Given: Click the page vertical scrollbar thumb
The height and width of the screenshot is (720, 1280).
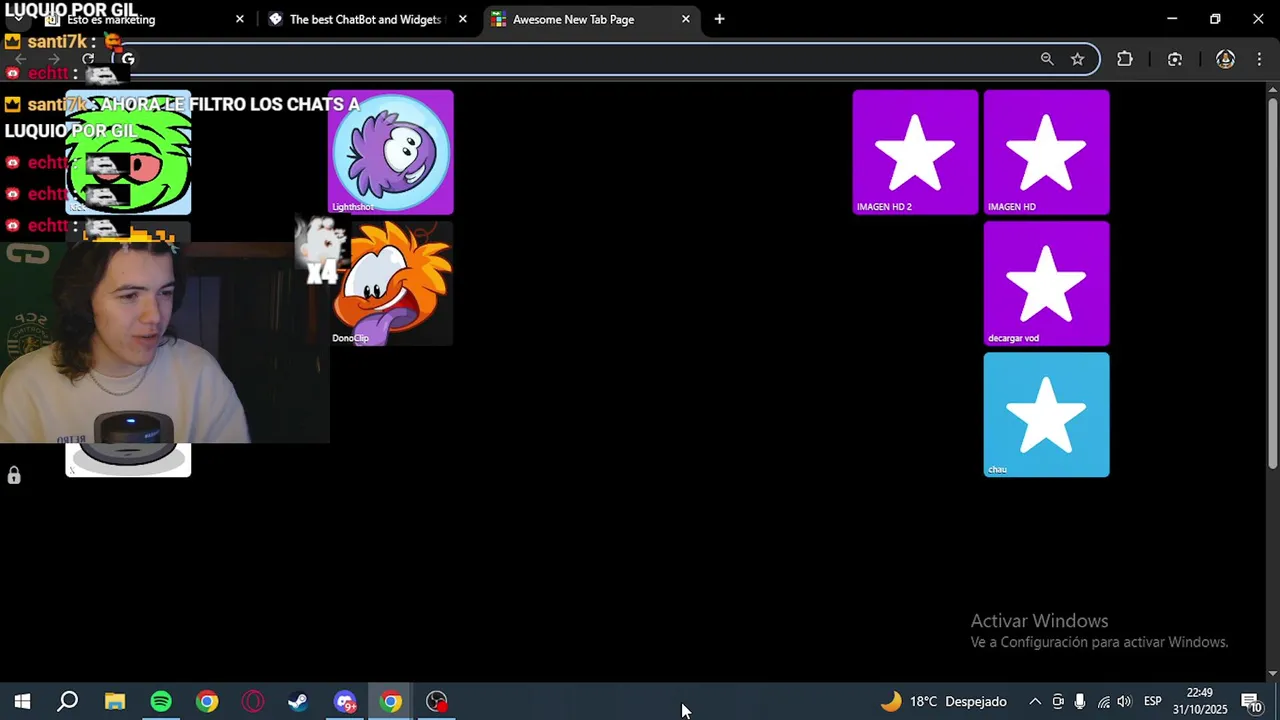Looking at the screenshot, I should tap(1273, 282).
